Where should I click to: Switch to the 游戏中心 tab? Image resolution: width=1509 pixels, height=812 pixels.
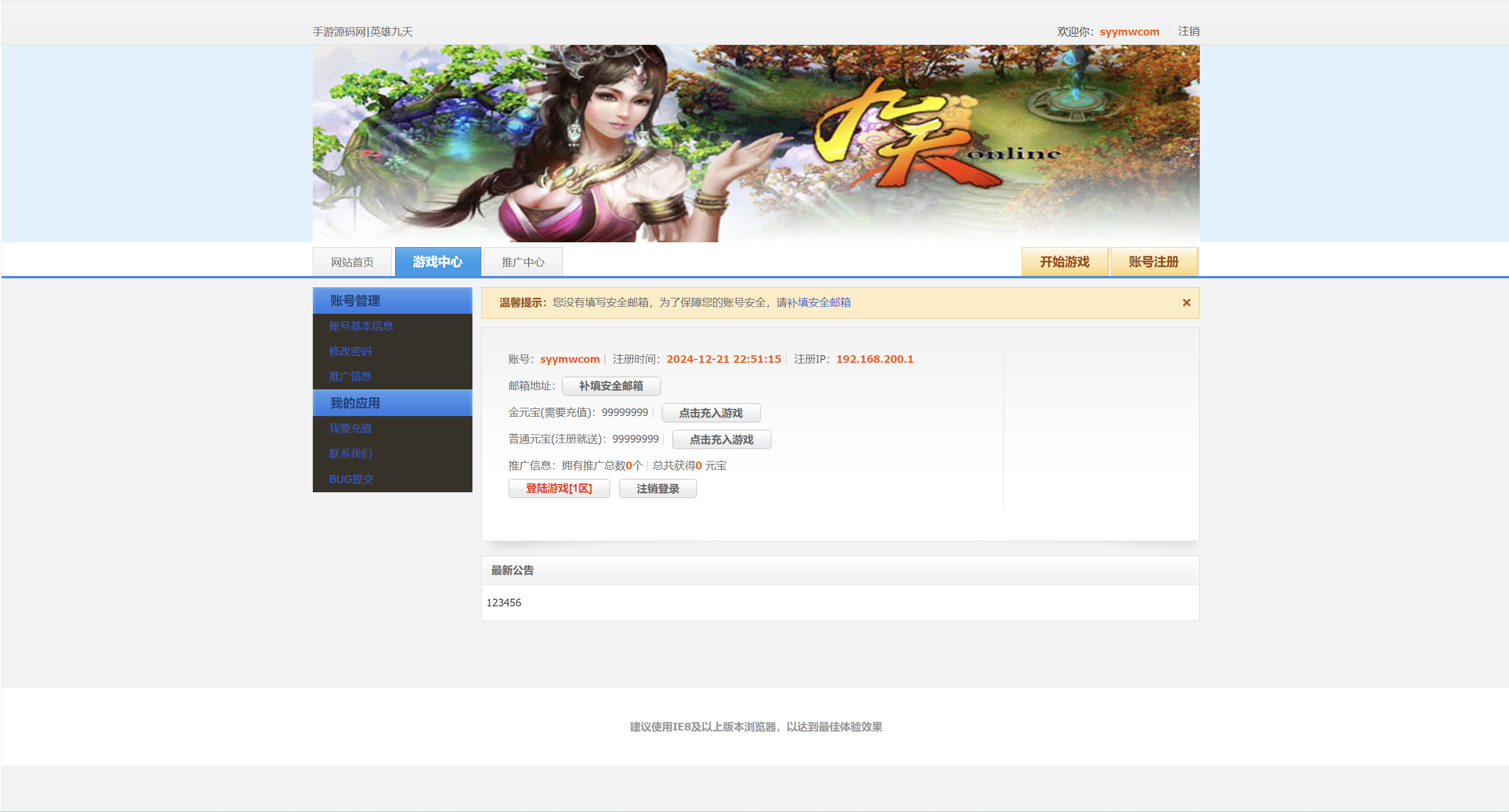[x=438, y=262]
